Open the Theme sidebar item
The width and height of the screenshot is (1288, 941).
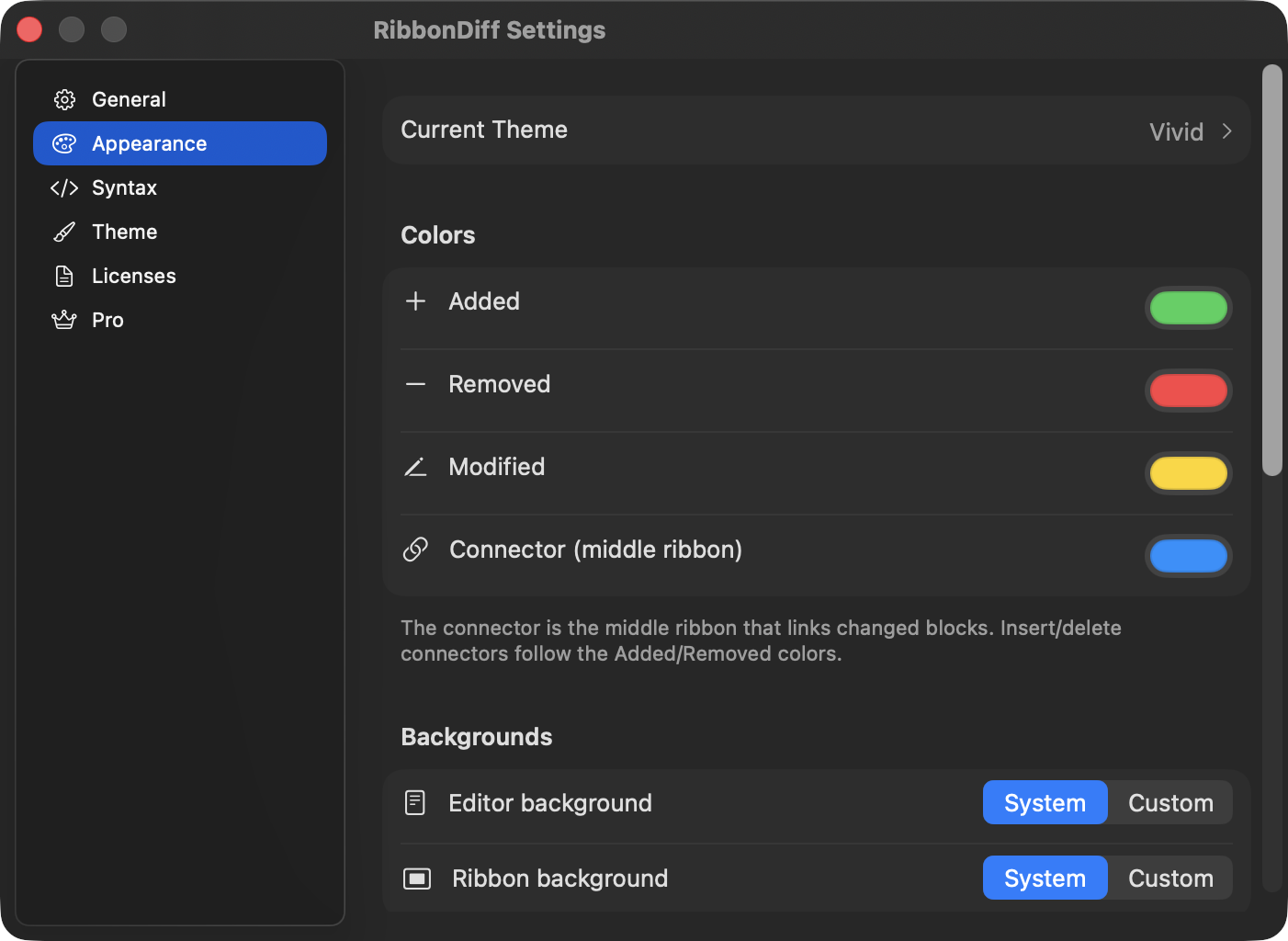[x=180, y=232]
